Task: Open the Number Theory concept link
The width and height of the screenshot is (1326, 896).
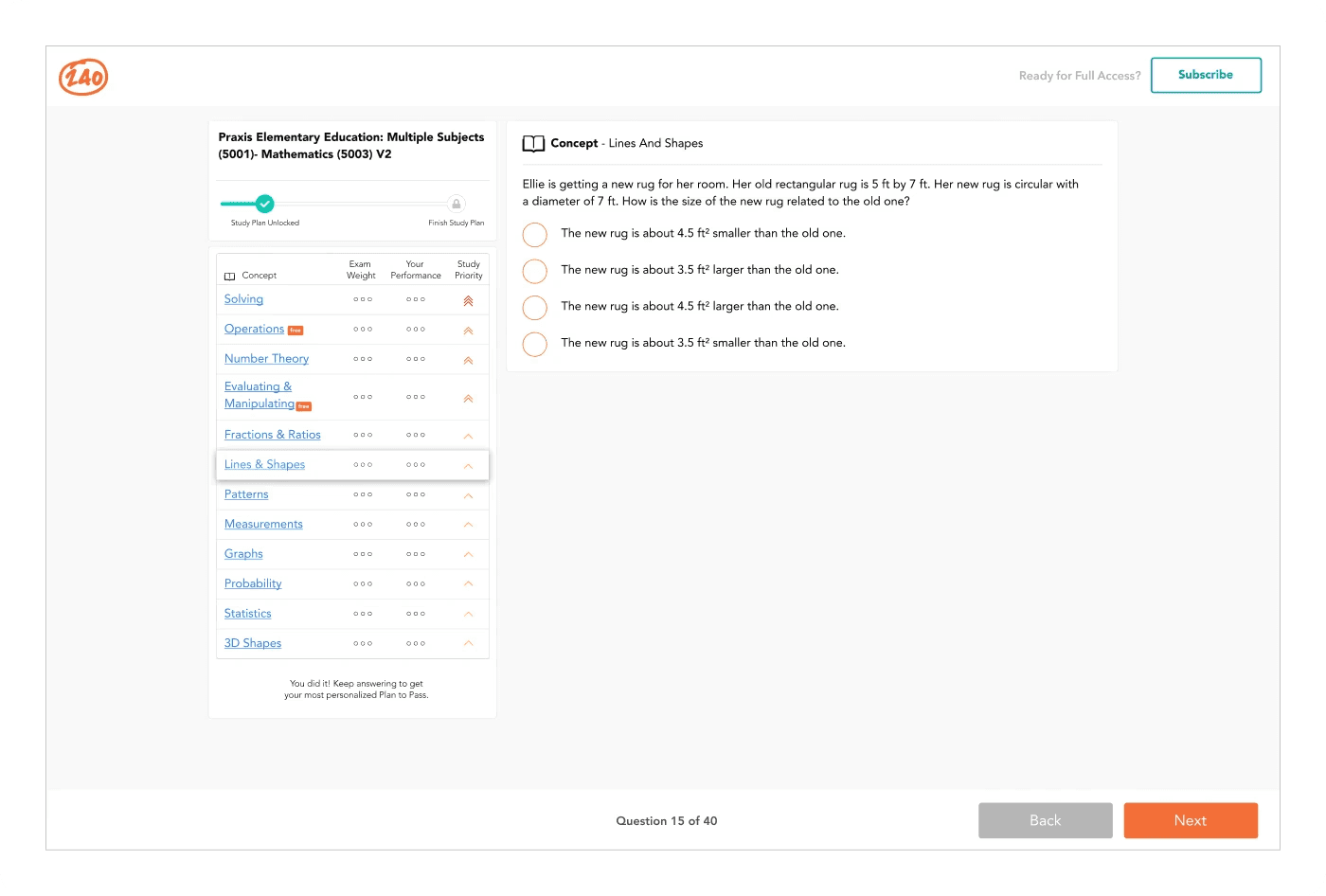Action: coord(266,359)
